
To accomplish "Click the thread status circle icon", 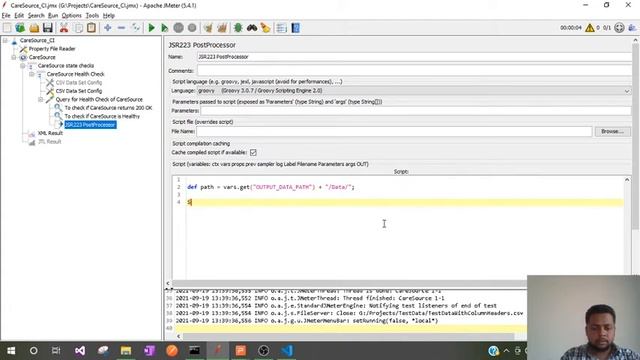I will pyautogui.click(x=619, y=28).
